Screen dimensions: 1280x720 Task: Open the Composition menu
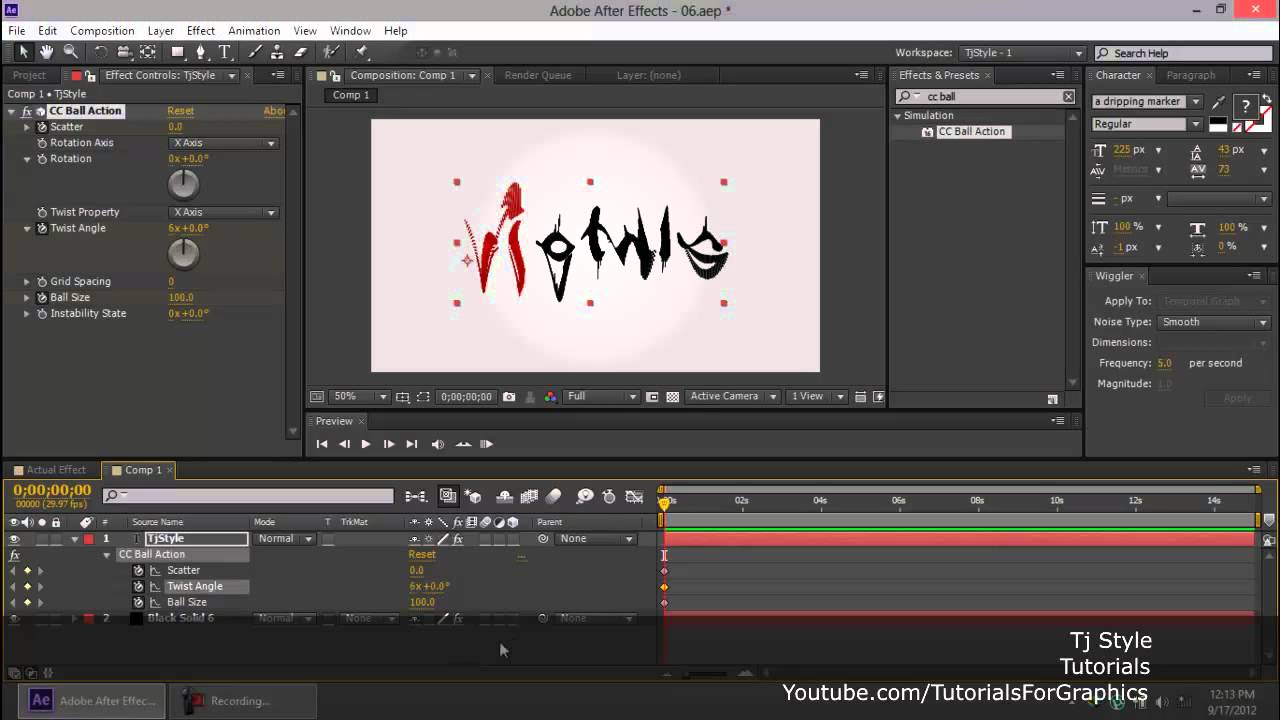pyautogui.click(x=102, y=31)
